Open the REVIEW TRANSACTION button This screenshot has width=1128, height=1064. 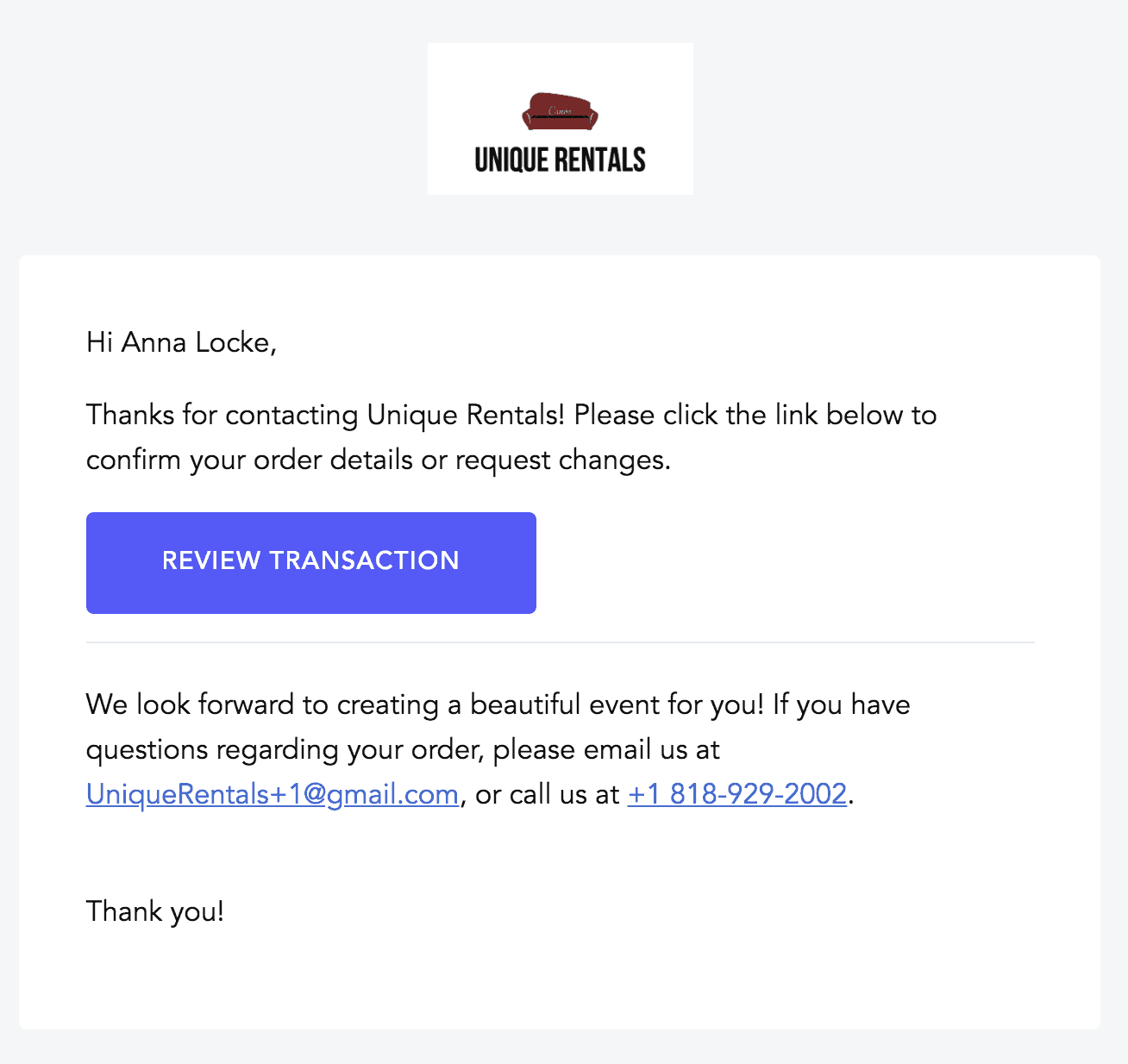311,563
